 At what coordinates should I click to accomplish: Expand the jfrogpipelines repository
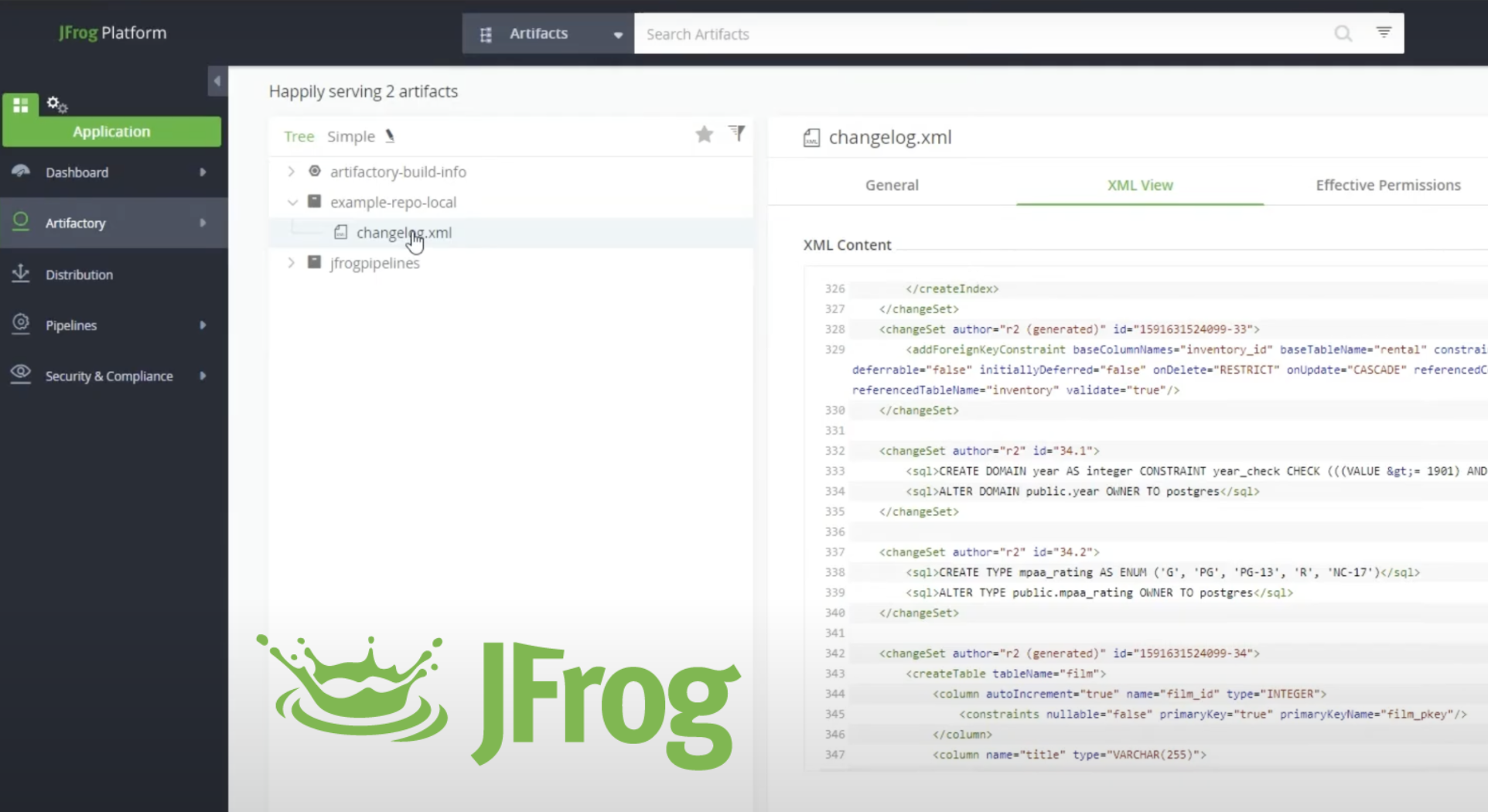pos(292,263)
